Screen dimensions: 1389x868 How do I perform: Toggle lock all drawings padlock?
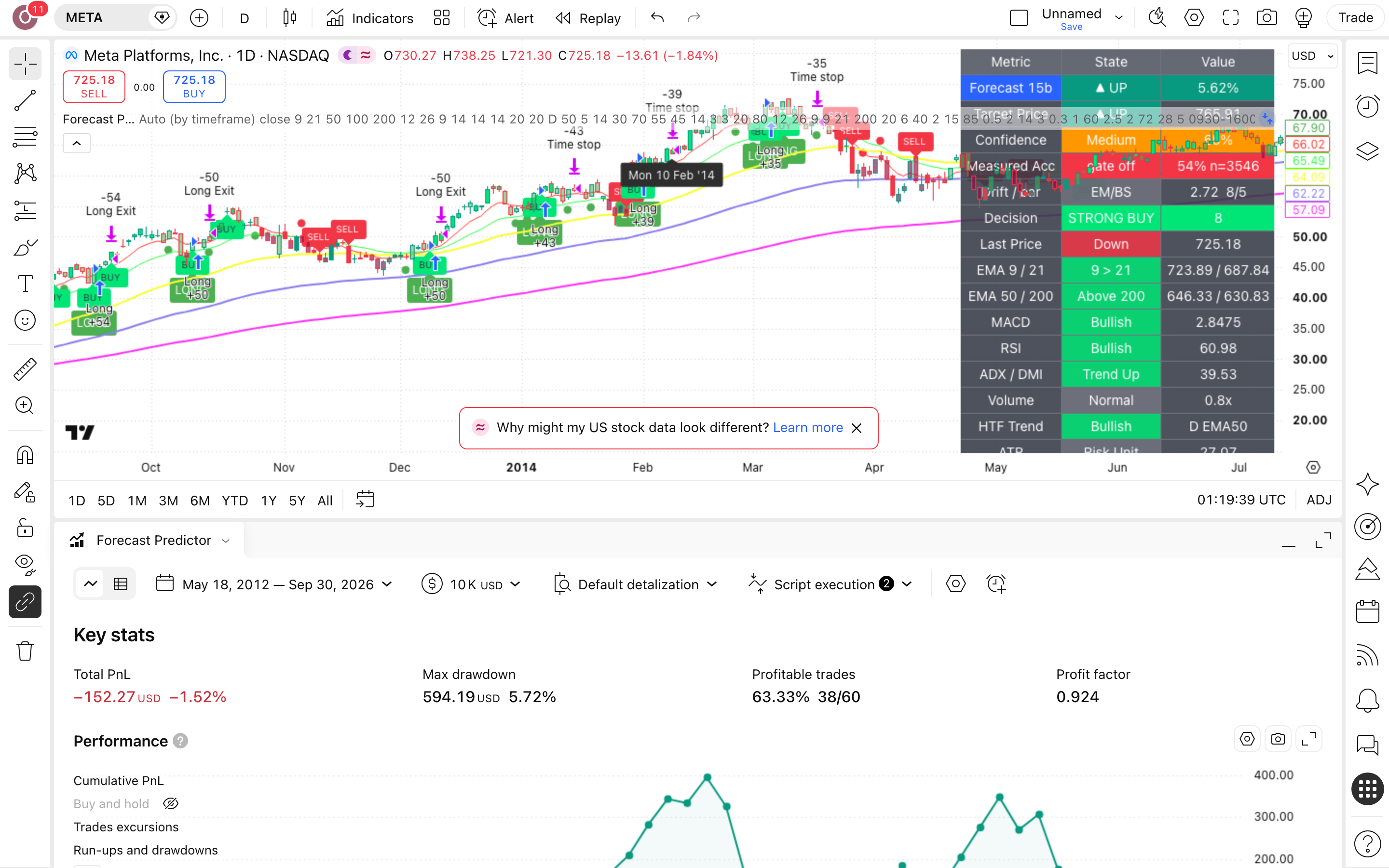pyautogui.click(x=25, y=528)
